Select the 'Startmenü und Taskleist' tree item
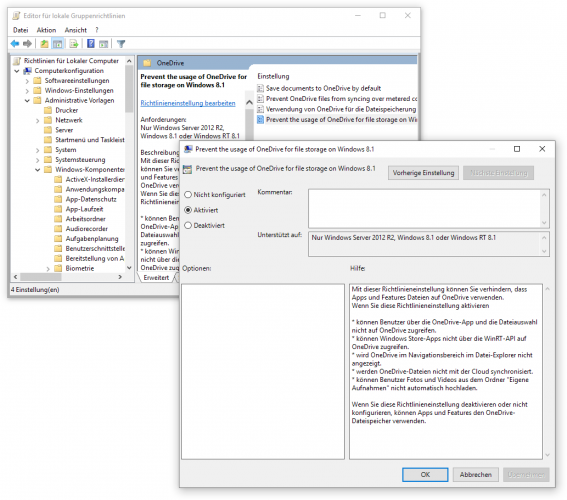567x500 pixels. (x=90, y=140)
